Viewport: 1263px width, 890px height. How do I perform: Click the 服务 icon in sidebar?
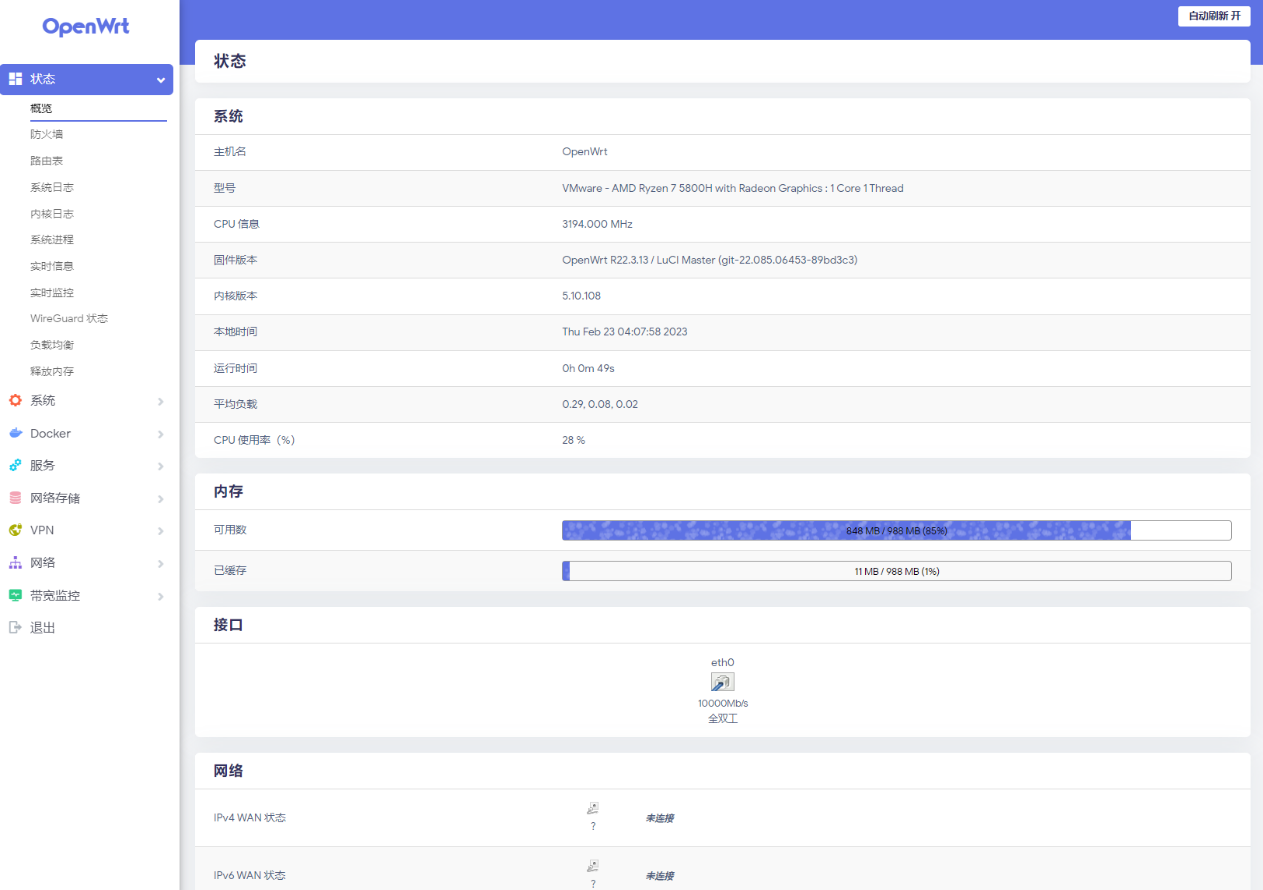tap(15, 465)
